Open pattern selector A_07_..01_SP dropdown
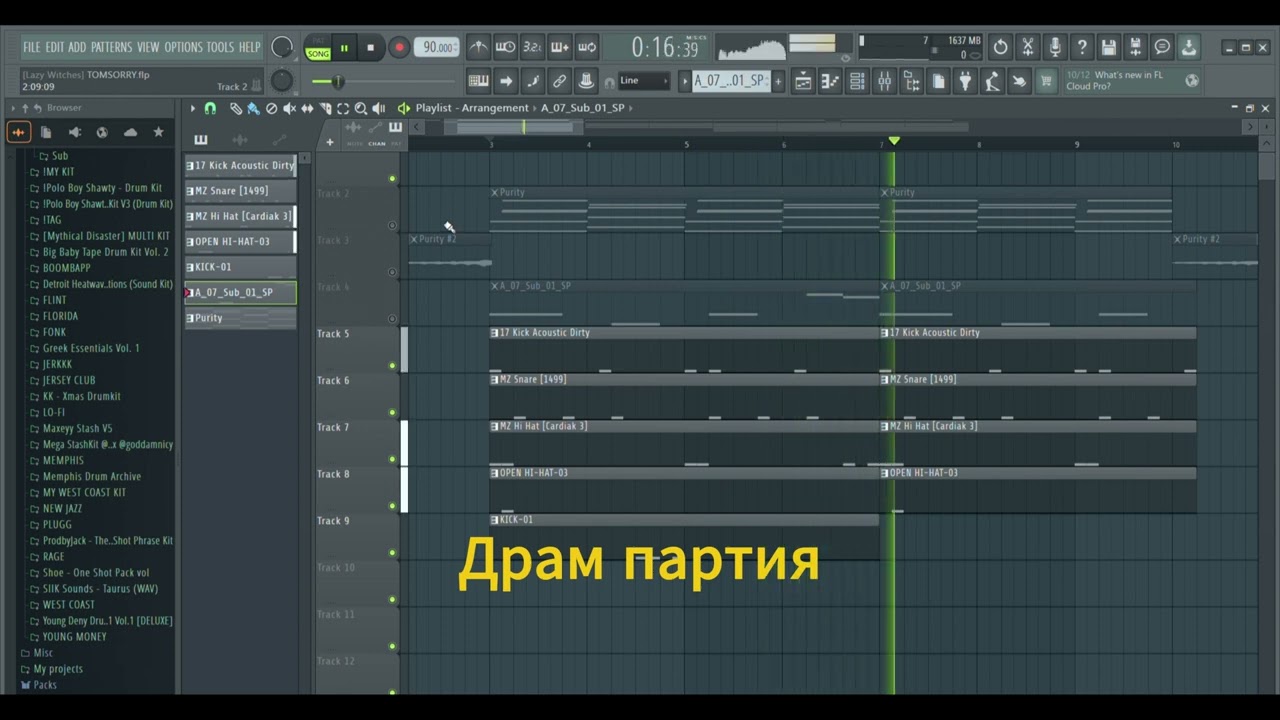The image size is (1280, 720). click(730, 81)
